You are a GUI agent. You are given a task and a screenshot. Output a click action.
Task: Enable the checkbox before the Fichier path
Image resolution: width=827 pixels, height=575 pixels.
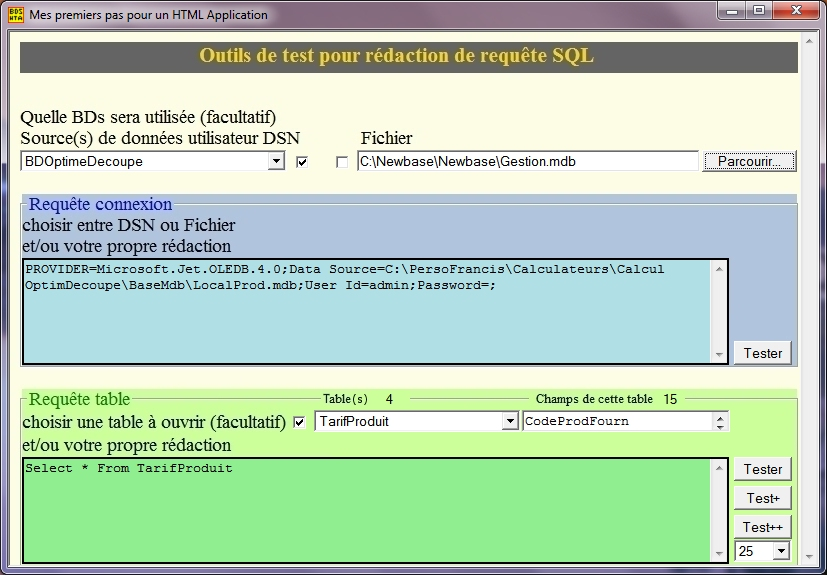pos(342,162)
